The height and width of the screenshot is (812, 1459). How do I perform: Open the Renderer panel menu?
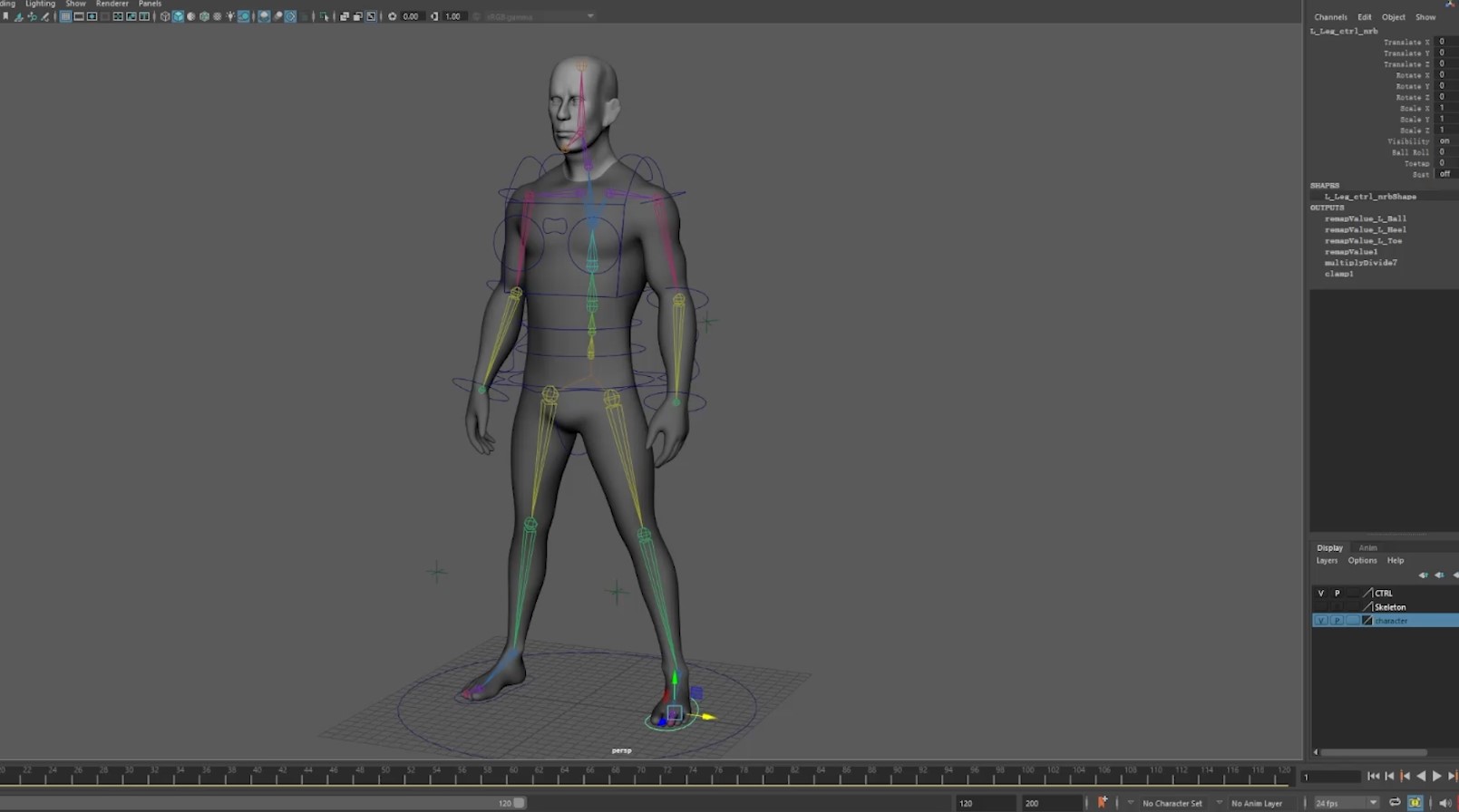pos(112,4)
